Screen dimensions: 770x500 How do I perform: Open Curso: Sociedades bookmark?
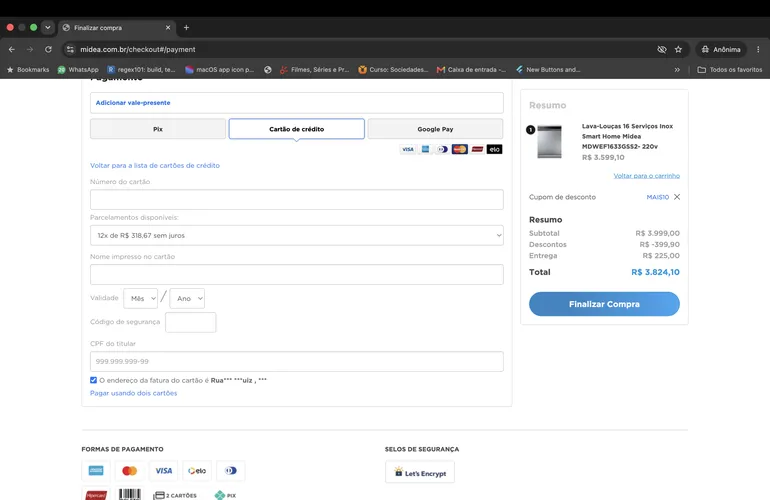393,70
